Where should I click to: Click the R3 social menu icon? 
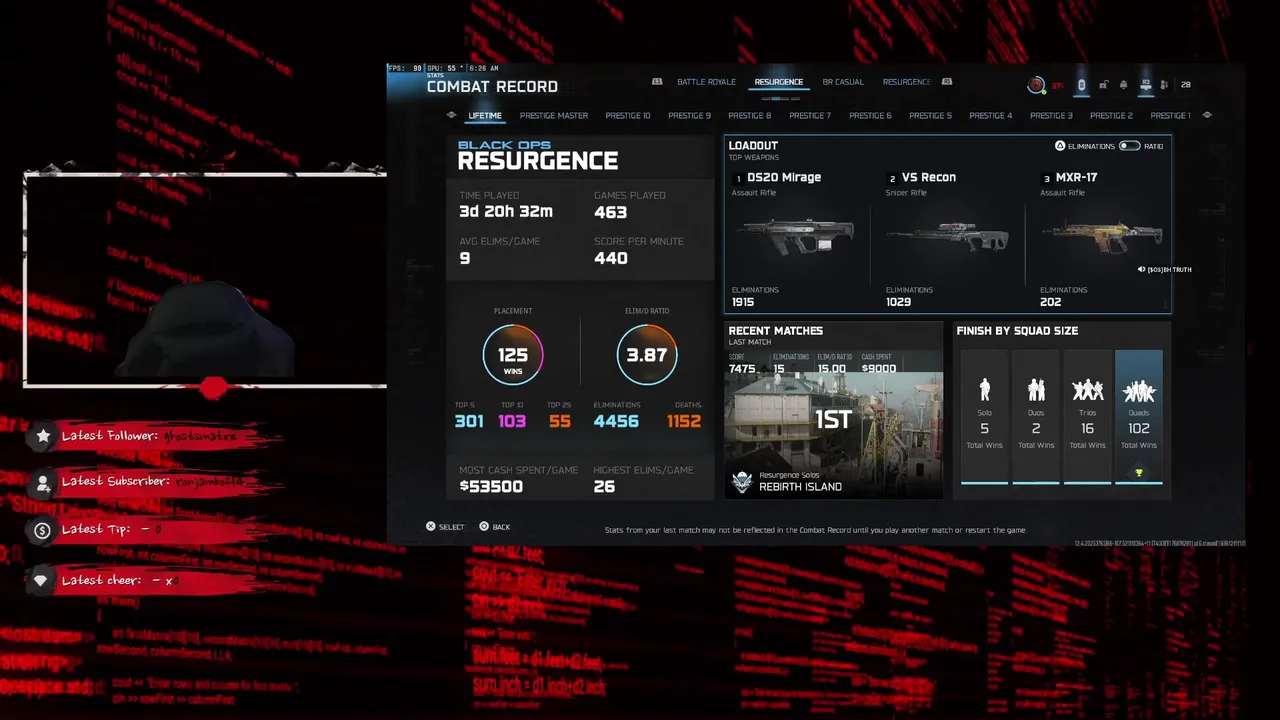pos(1146,85)
